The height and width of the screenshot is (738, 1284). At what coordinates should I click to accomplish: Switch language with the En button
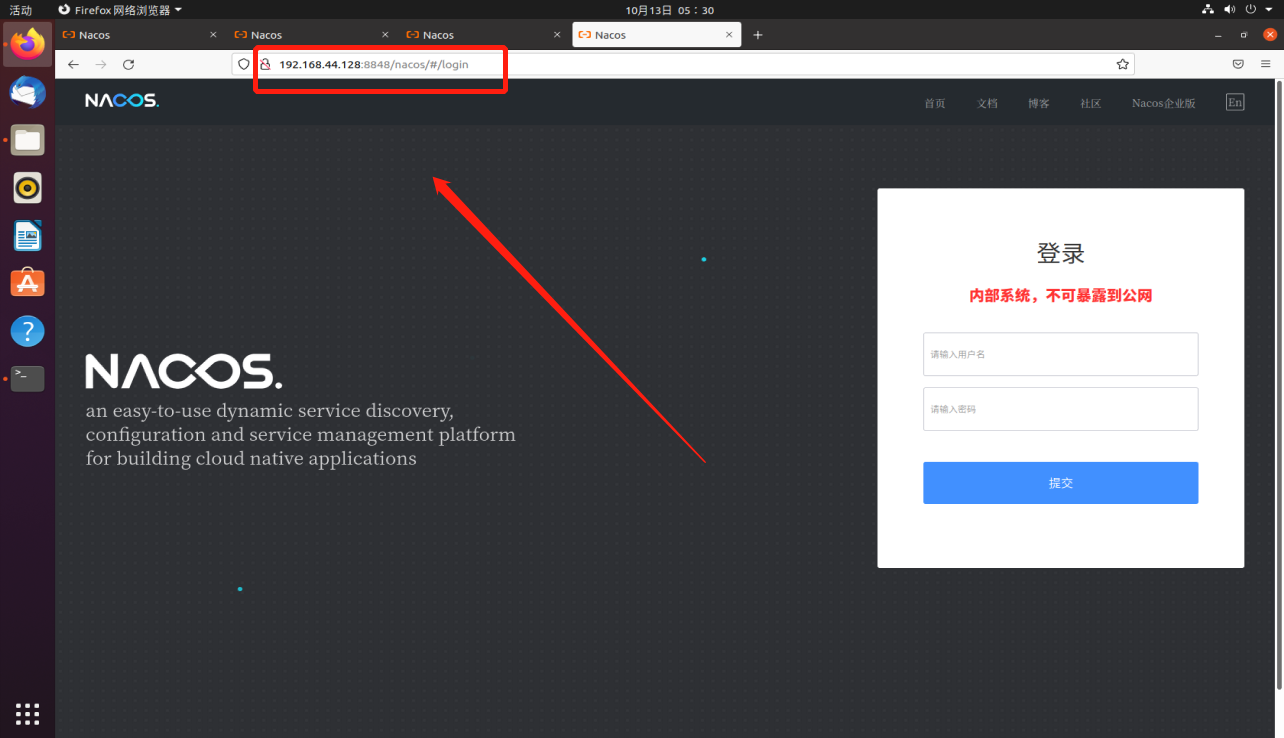1235,102
